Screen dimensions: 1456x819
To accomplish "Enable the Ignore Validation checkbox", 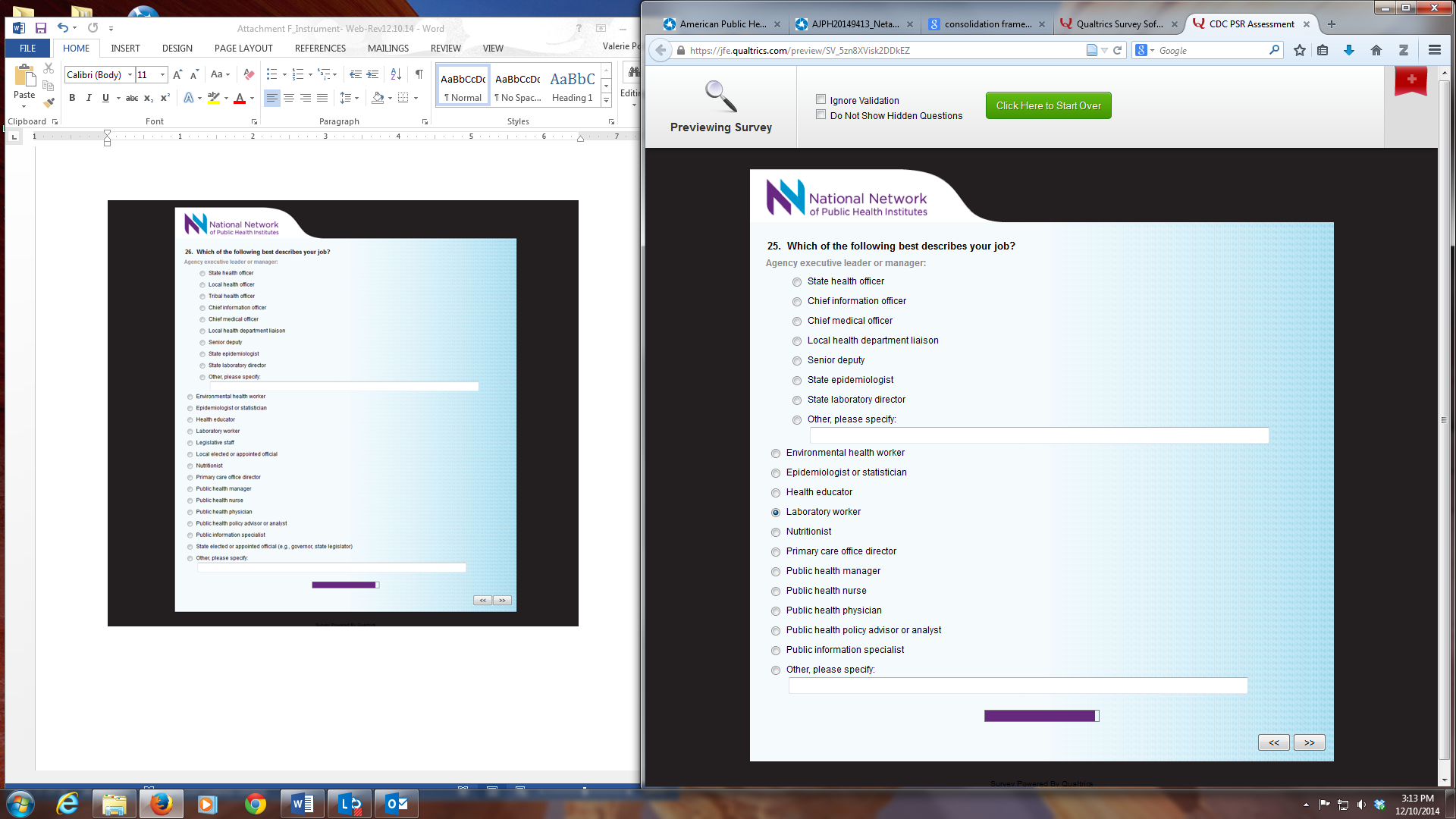I will (821, 99).
